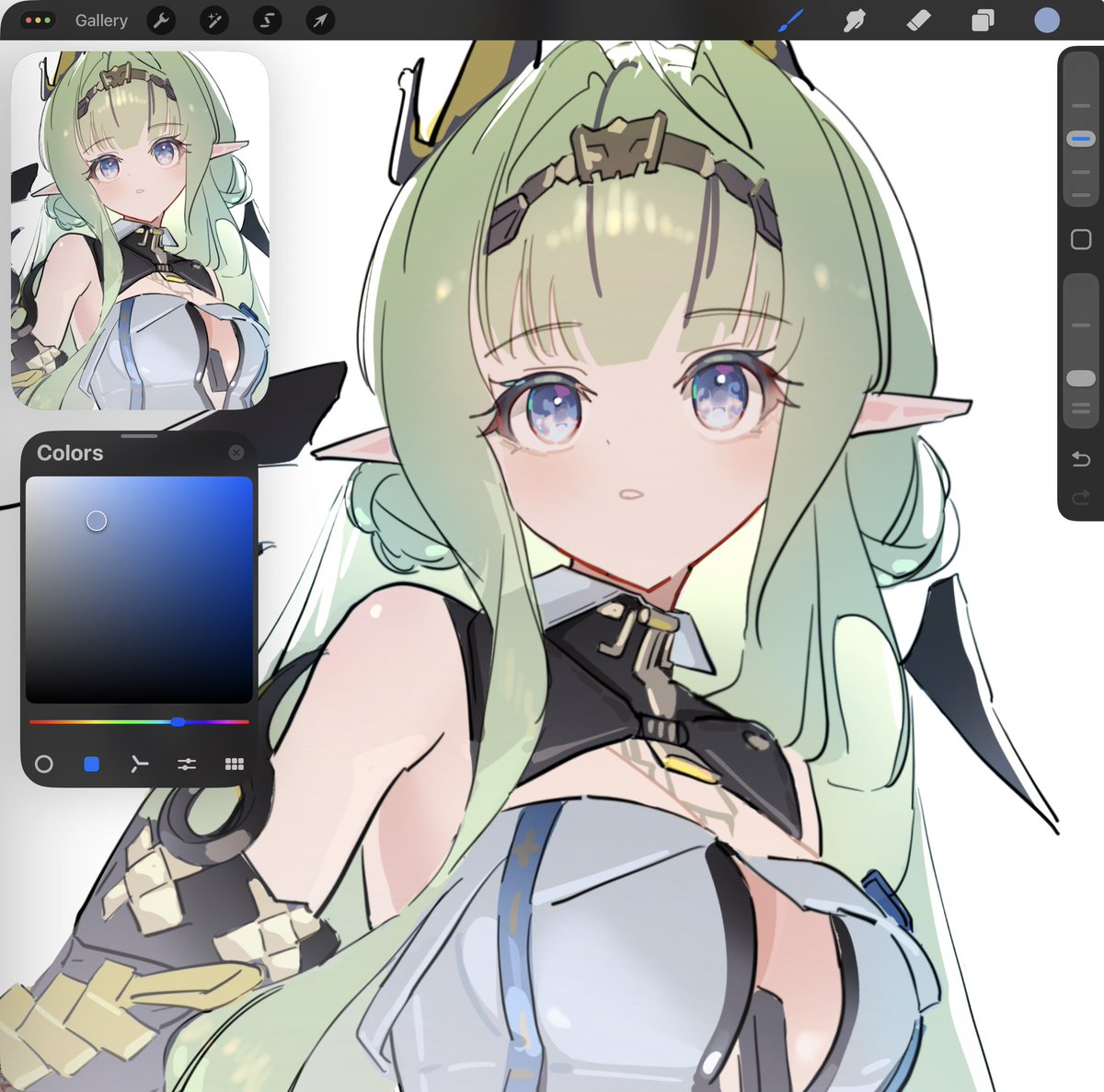Return to the Gallery
Viewport: 1104px width, 1092px height.
pos(100,20)
